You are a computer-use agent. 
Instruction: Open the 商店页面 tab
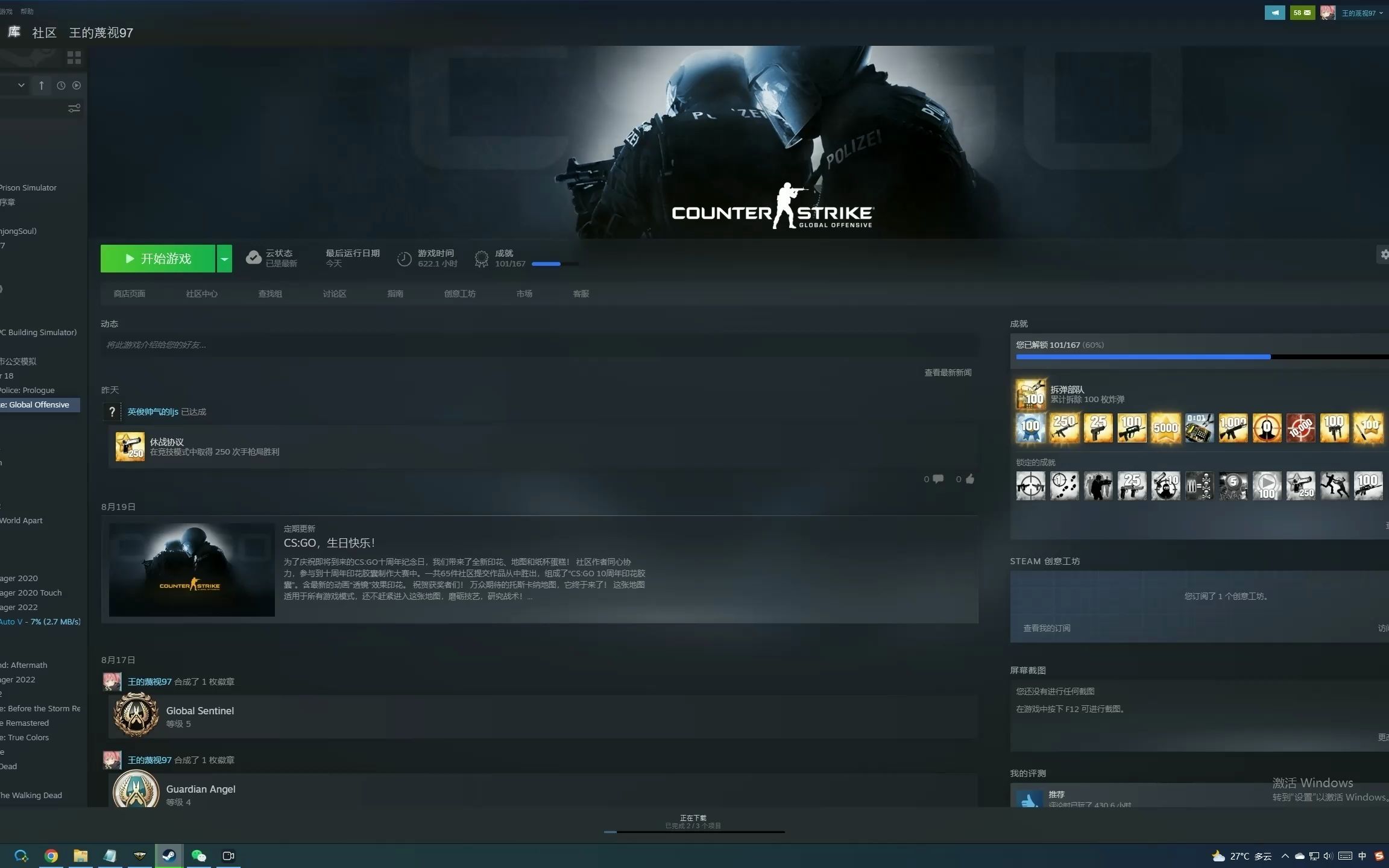point(130,294)
